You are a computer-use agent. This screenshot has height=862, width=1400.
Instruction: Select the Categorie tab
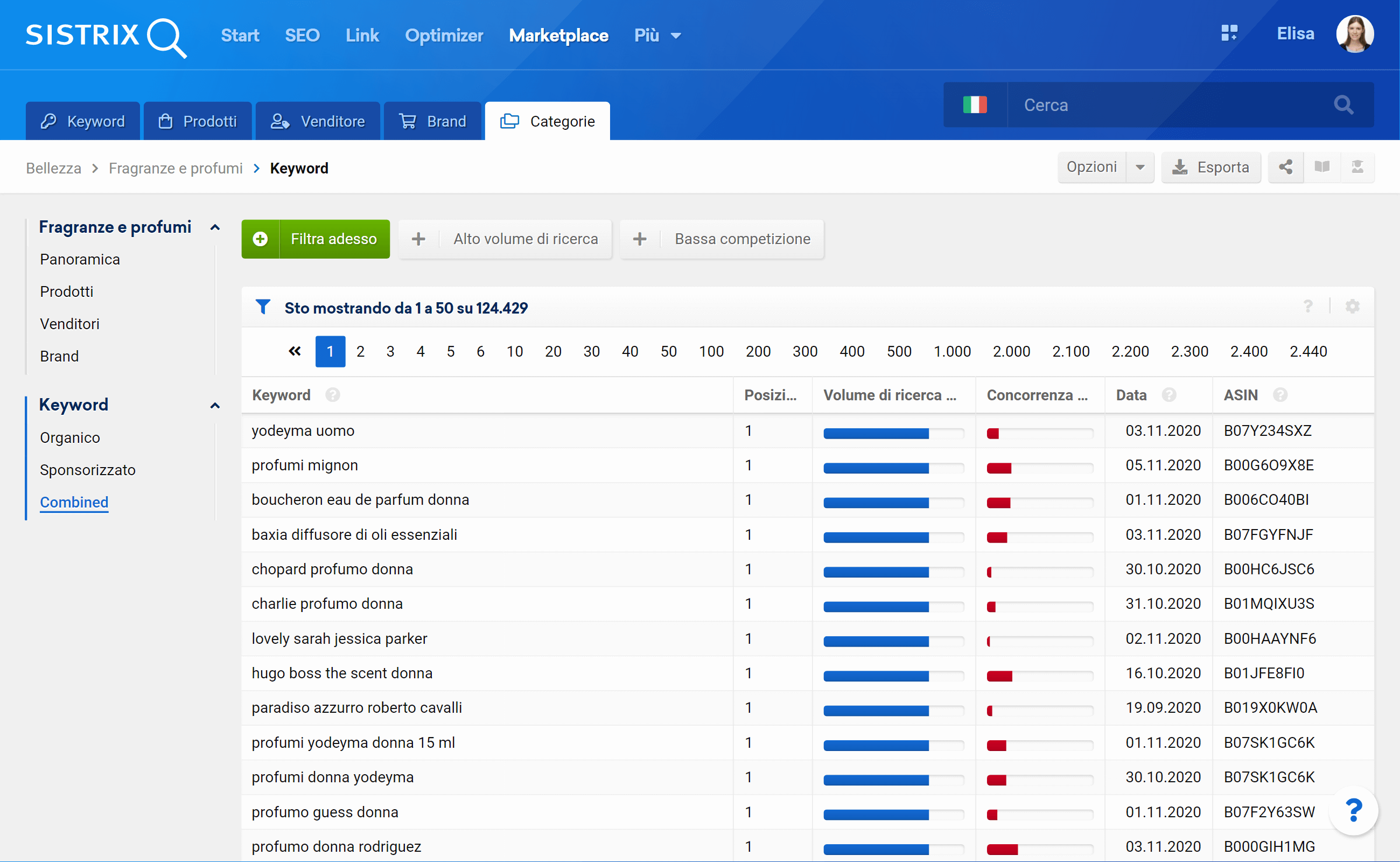tap(547, 121)
